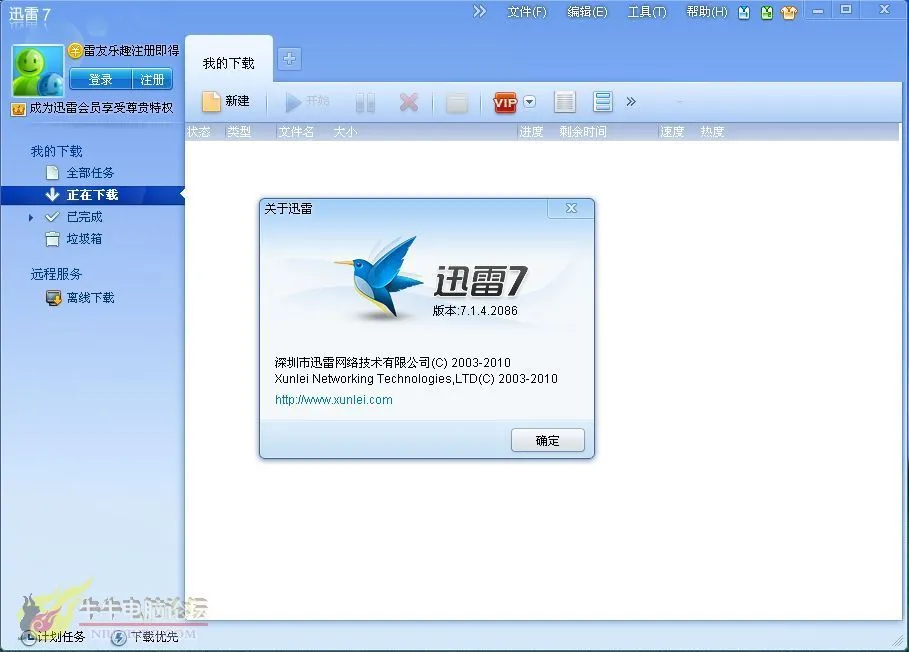Select the pause download icon
The height and width of the screenshot is (652, 909).
click(x=364, y=101)
